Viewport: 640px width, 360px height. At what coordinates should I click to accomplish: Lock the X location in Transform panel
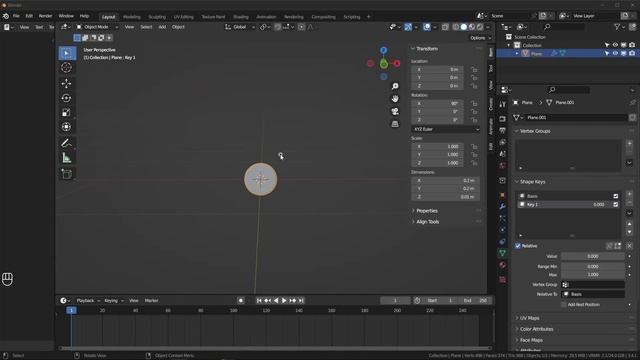click(x=474, y=69)
